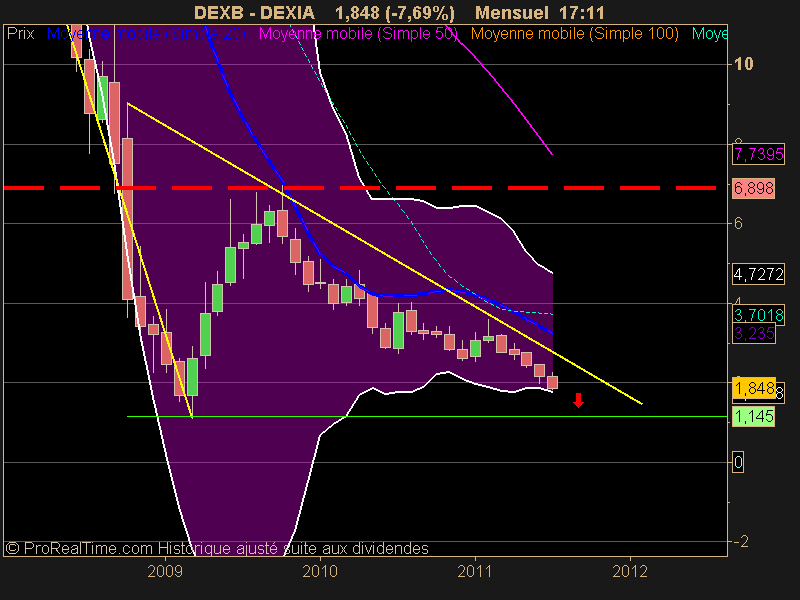Click the 4,7272 white band price tag
800x600 pixels.
[x=758, y=274]
